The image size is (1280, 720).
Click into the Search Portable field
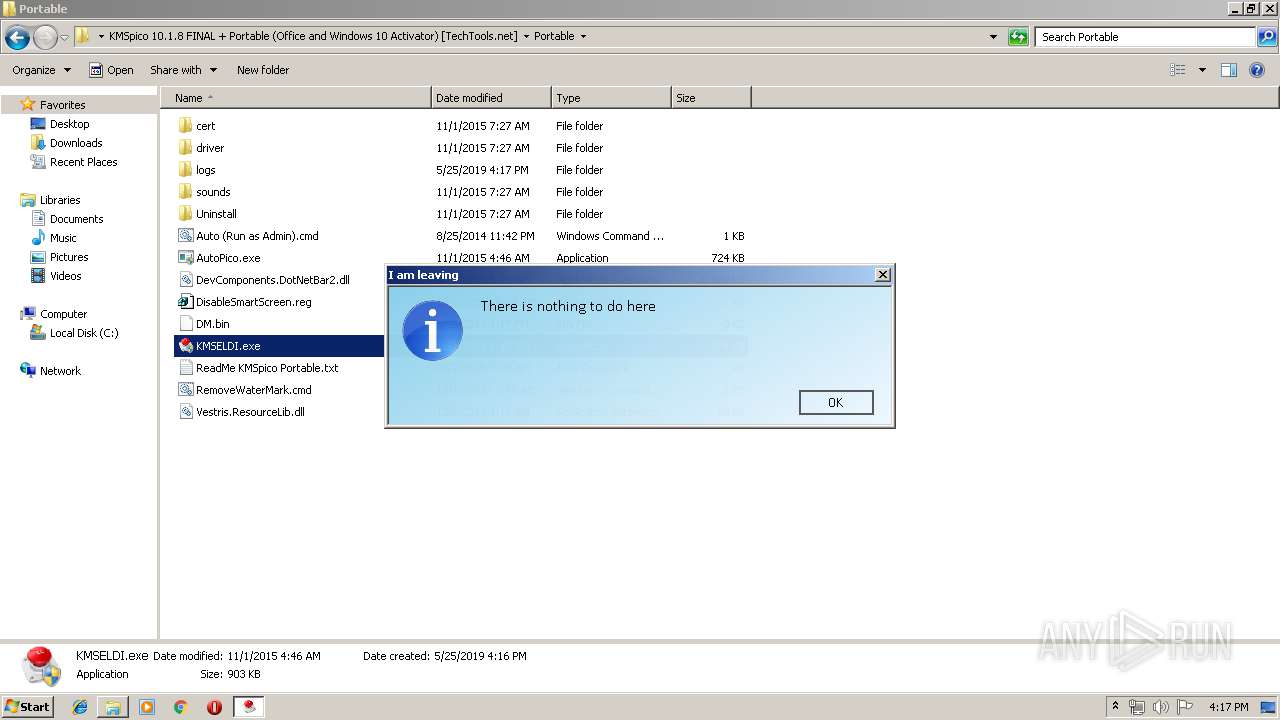coord(1146,37)
